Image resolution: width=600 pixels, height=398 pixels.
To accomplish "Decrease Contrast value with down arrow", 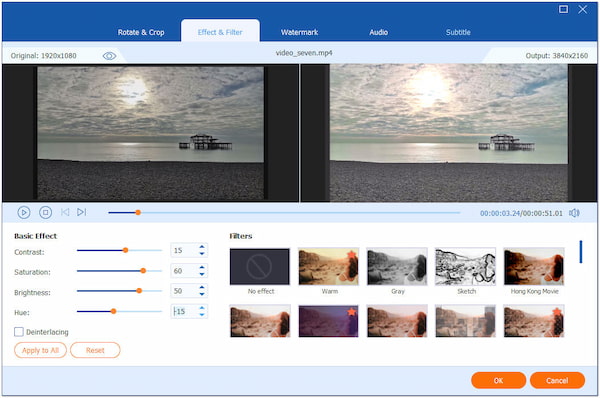I will (202, 254).
